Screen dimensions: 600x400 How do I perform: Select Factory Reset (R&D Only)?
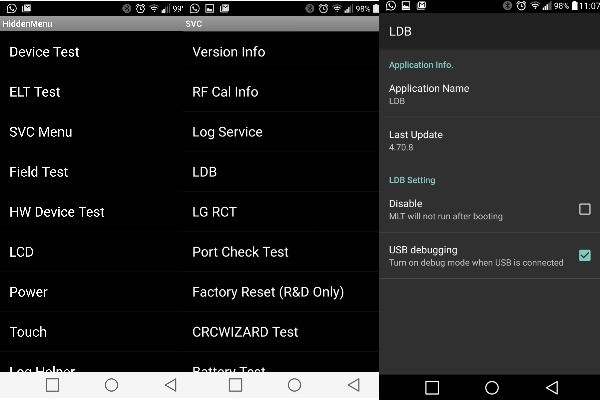tap(281, 292)
